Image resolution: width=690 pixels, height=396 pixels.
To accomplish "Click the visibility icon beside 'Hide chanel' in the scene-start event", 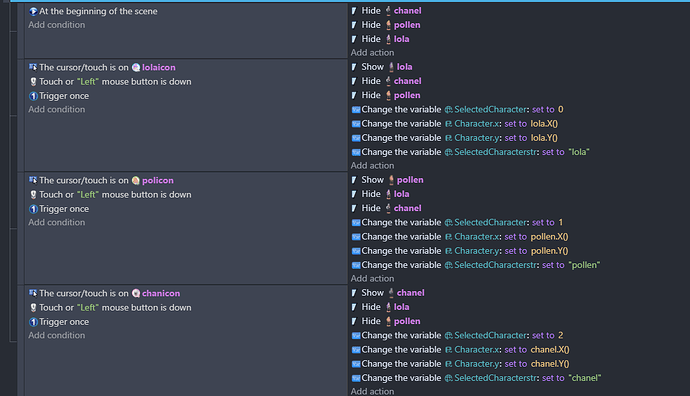I will pos(354,11).
